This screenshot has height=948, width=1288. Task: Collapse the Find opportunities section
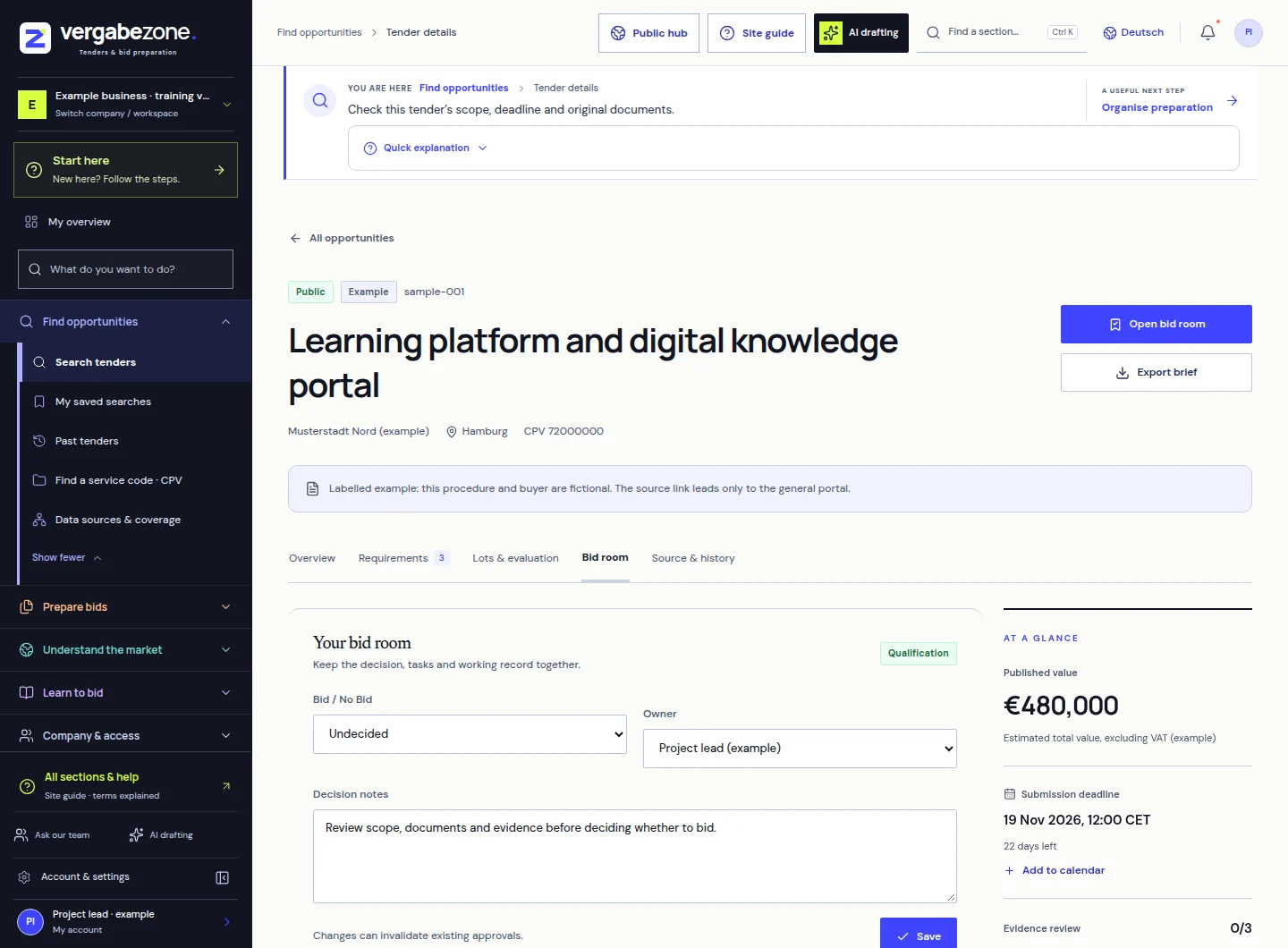(126, 322)
